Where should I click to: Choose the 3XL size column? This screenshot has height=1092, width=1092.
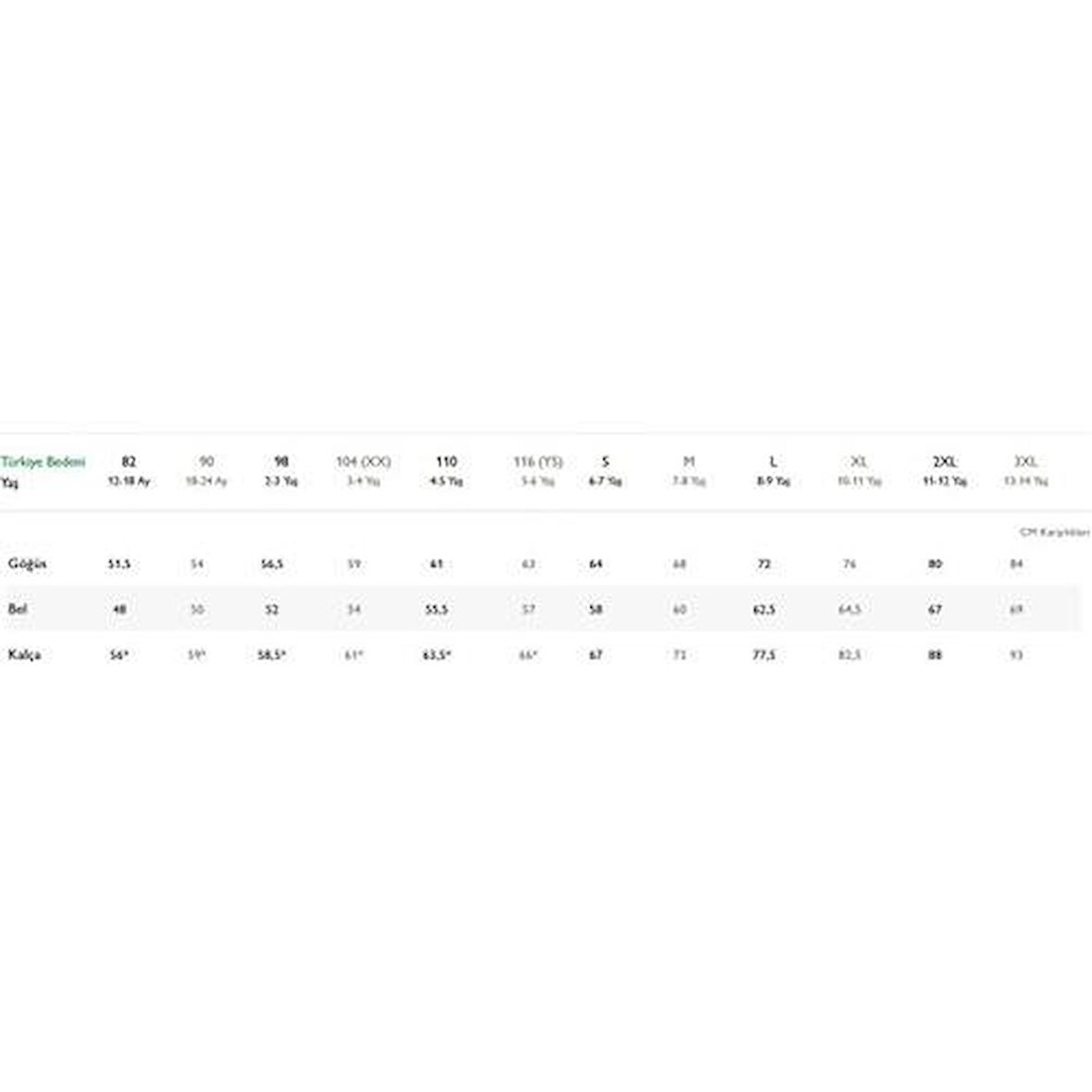pyautogui.click(x=1025, y=462)
